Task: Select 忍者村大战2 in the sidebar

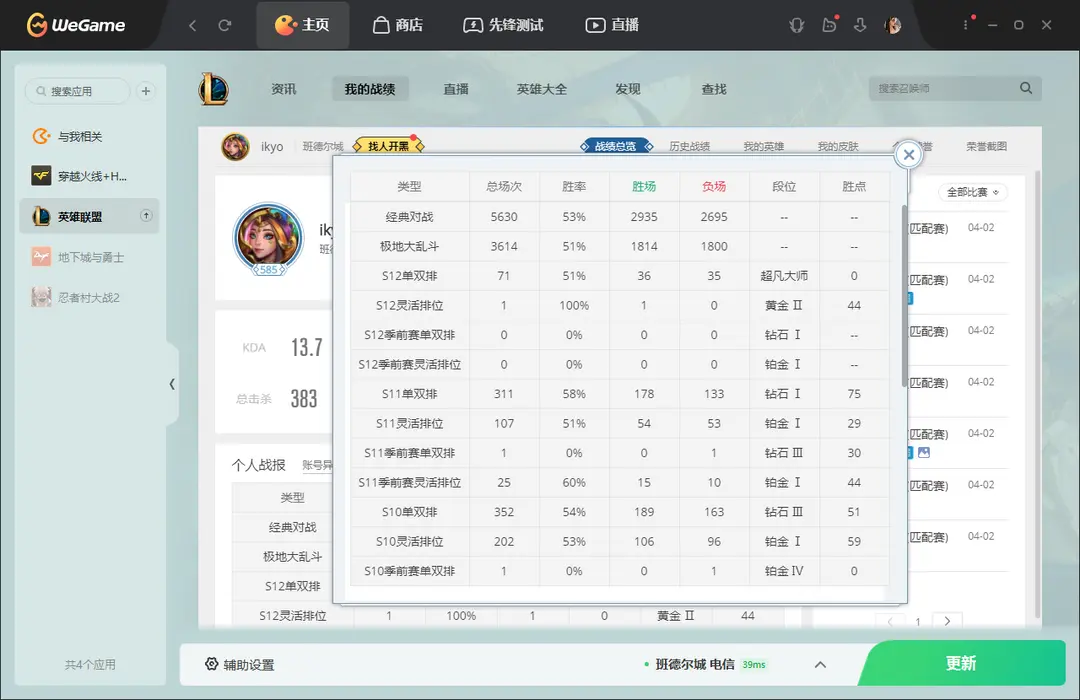Action: tap(90, 298)
